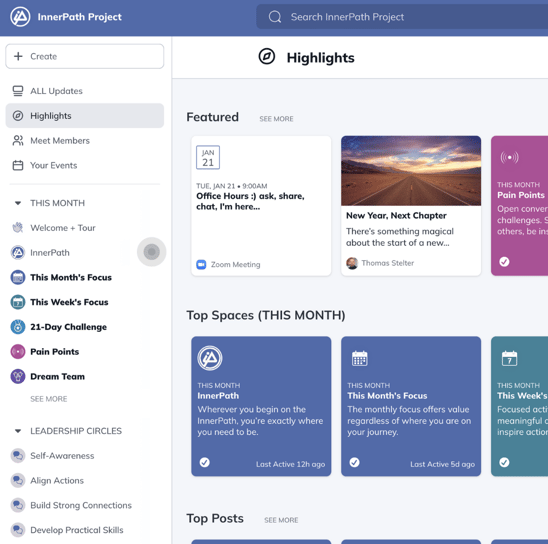
Task: Click the InnerPath sidebar space icon
Action: coord(18,253)
